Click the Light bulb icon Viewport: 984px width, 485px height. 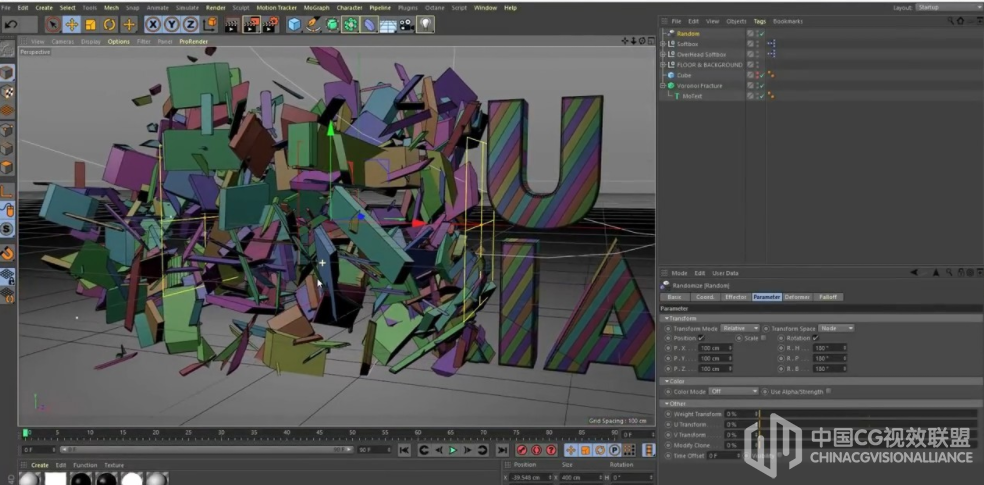coord(426,24)
